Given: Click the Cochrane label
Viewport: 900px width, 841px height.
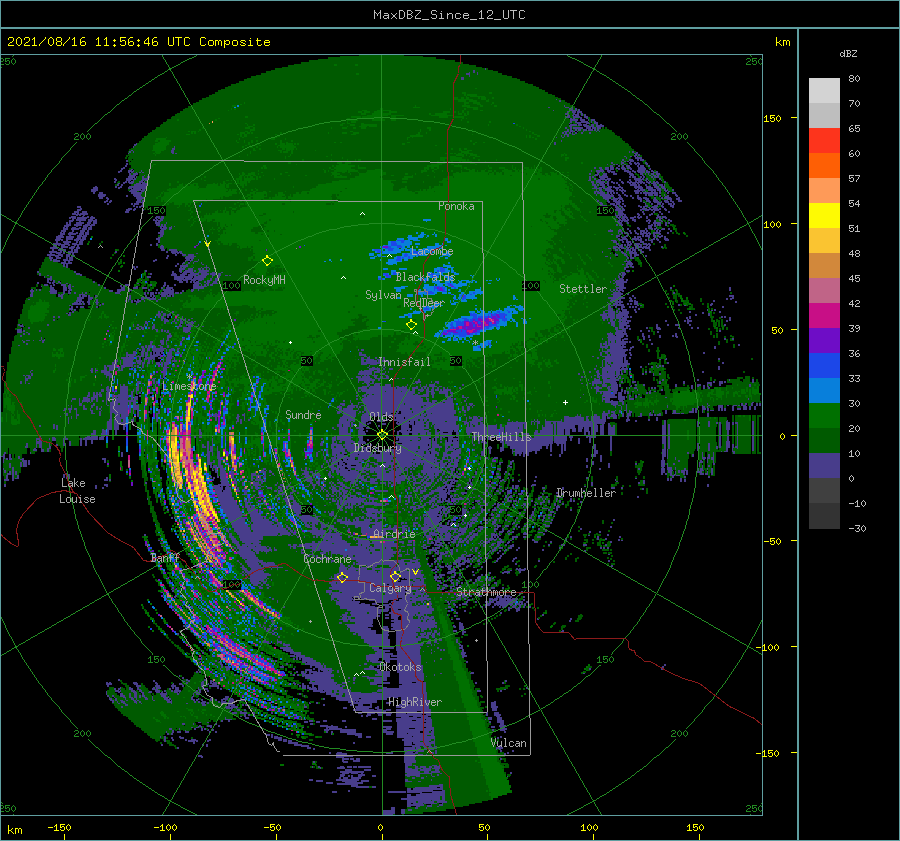Looking at the screenshot, I should coord(327,559).
